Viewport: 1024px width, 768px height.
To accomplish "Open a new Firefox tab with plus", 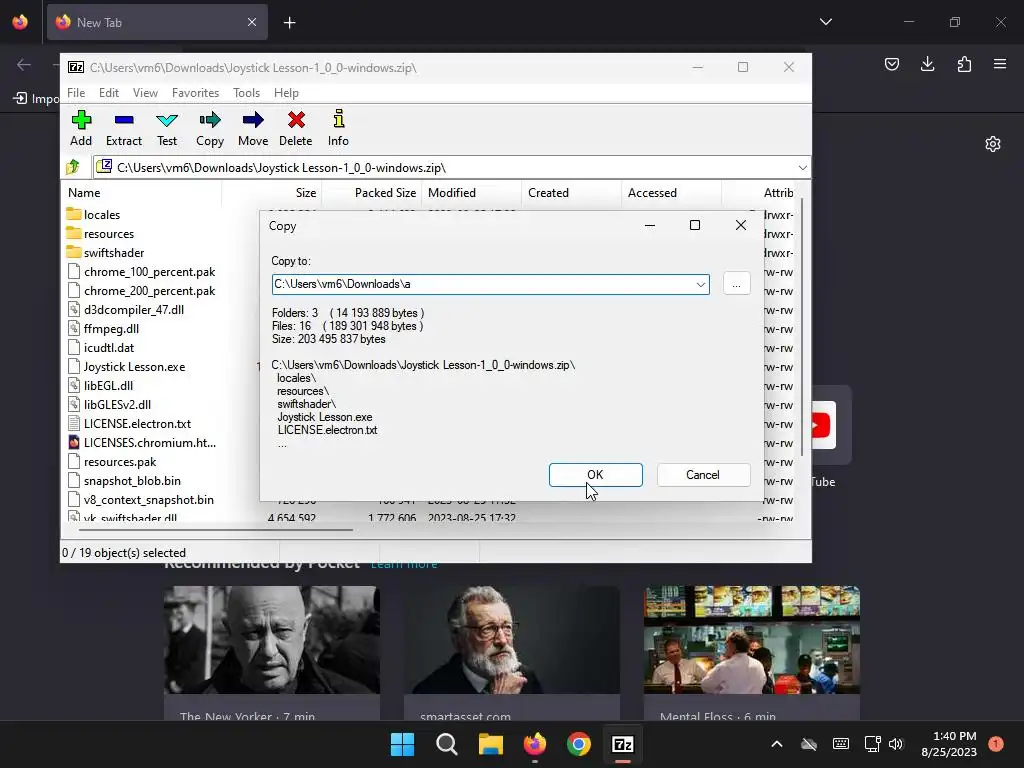I will click(289, 23).
